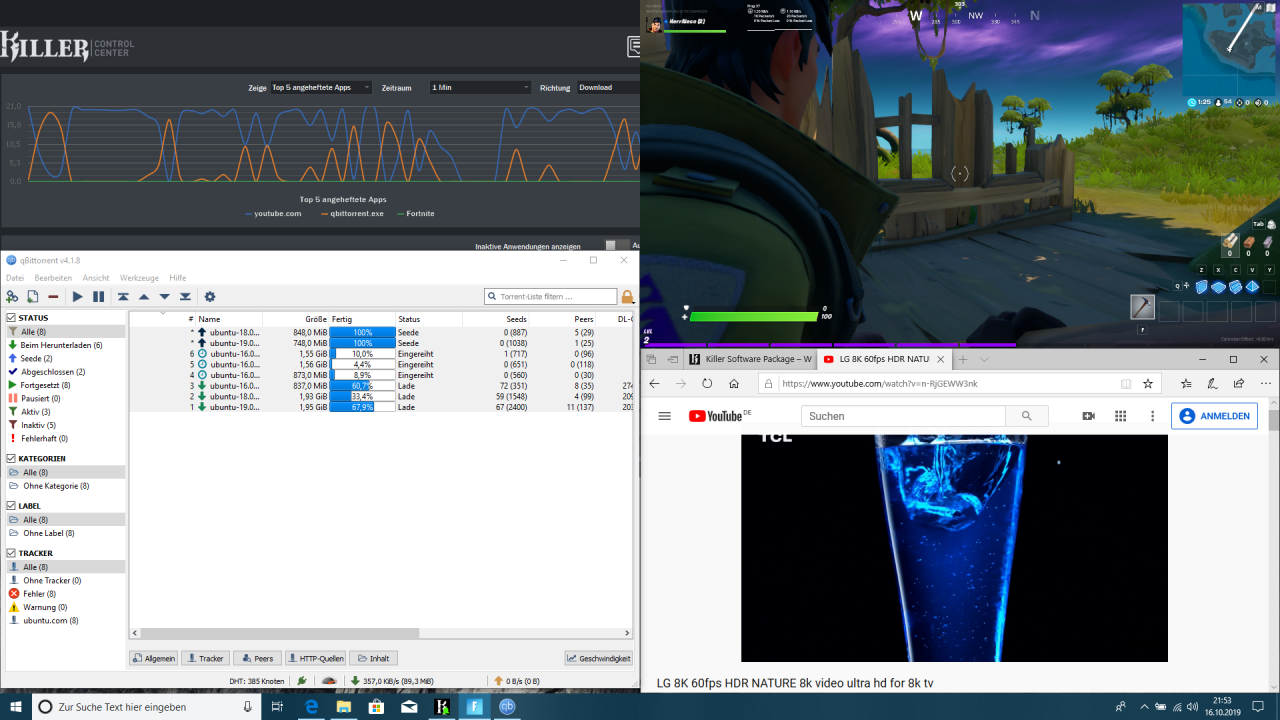Open the Allgemein details tab
Image resolution: width=1280 pixels, height=720 pixels.
[154, 658]
